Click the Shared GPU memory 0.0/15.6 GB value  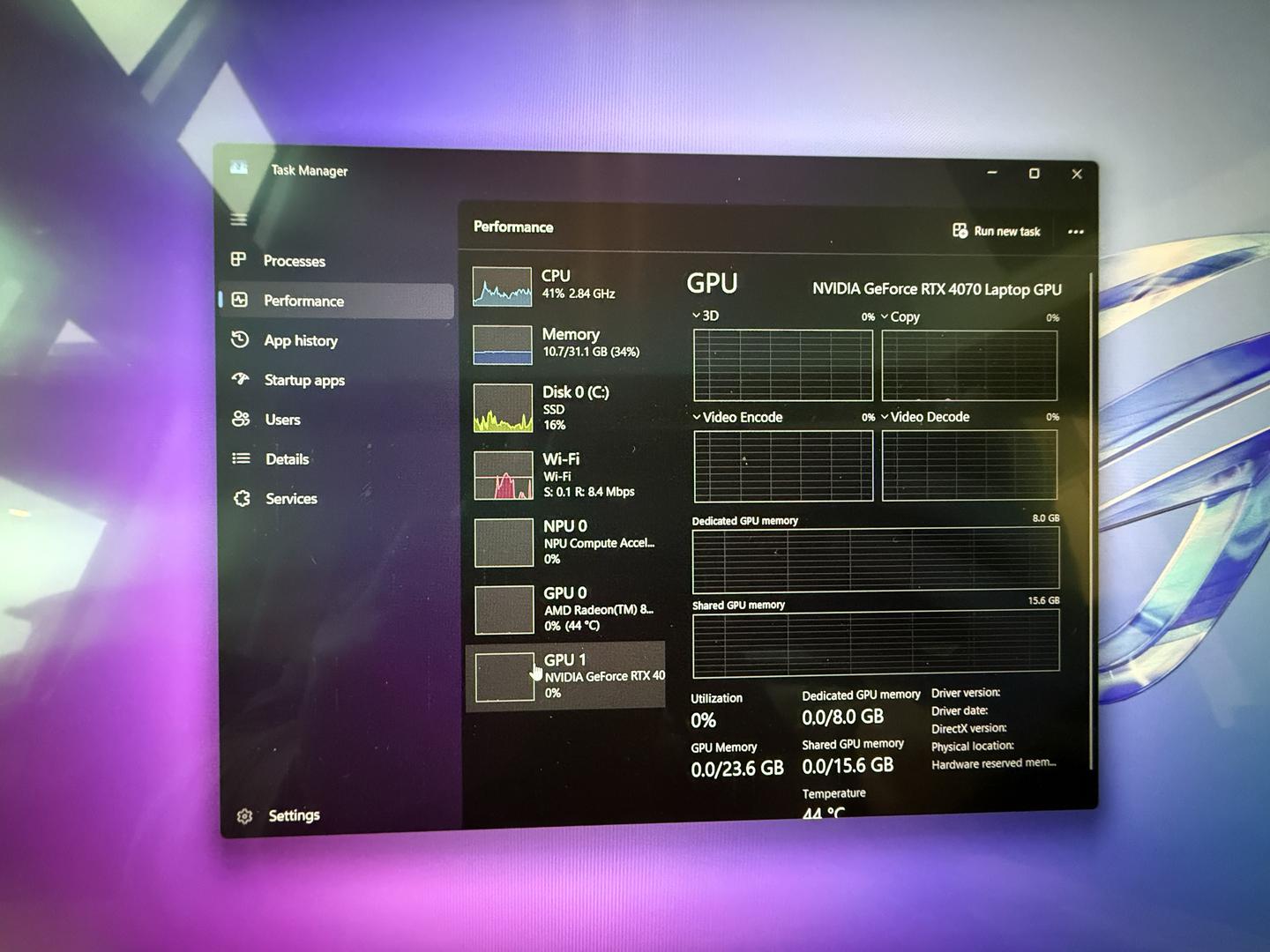tap(848, 767)
